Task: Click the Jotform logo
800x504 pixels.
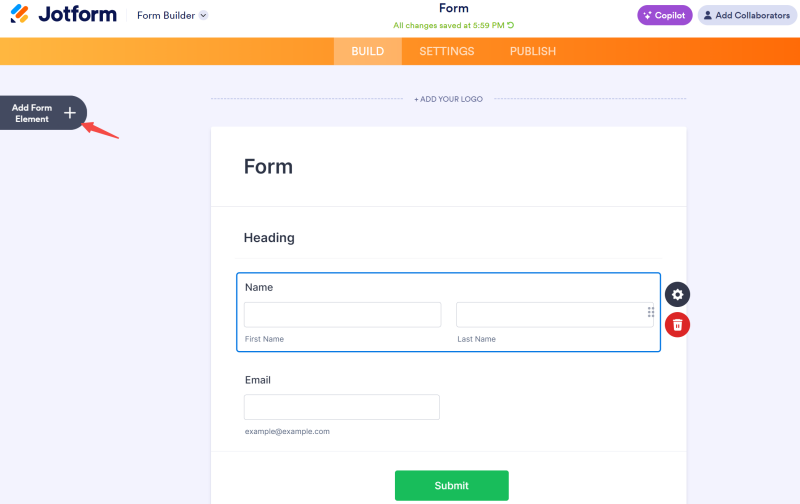Action: pyautogui.click(x=63, y=15)
